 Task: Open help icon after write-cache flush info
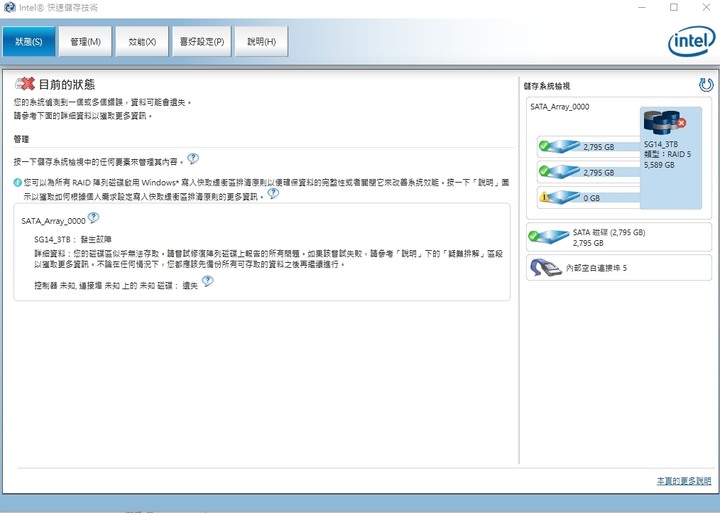click(x=273, y=193)
